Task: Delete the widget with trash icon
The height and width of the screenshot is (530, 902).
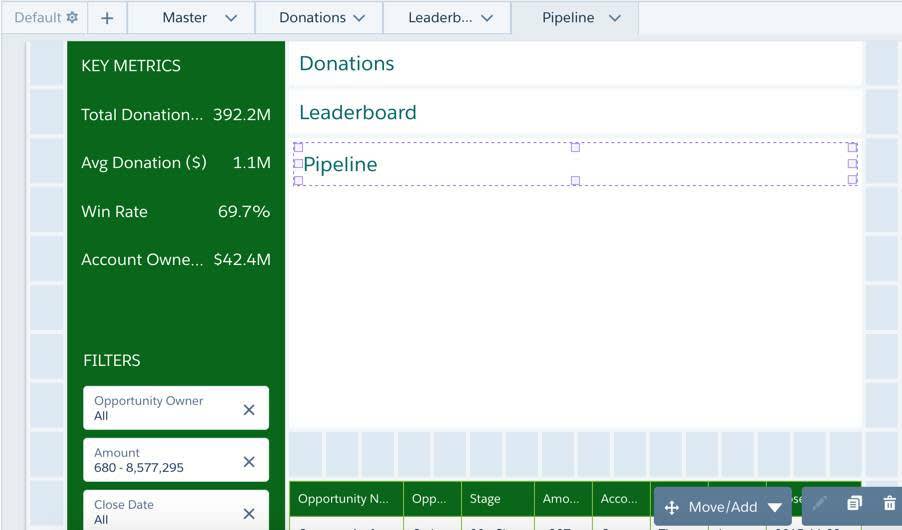Action: click(x=889, y=503)
